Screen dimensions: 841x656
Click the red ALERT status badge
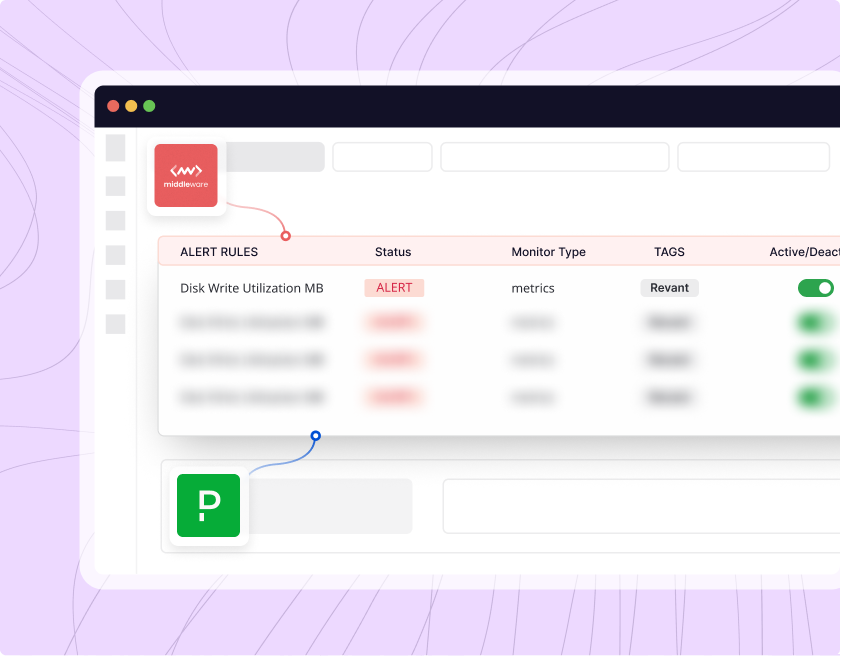tap(394, 288)
